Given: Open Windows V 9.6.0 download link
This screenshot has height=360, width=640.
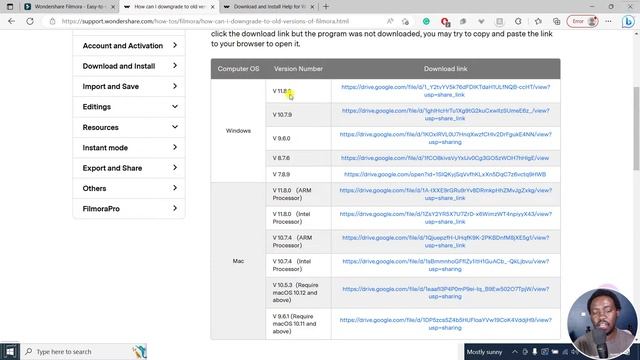Looking at the screenshot, I should pyautogui.click(x=445, y=138).
